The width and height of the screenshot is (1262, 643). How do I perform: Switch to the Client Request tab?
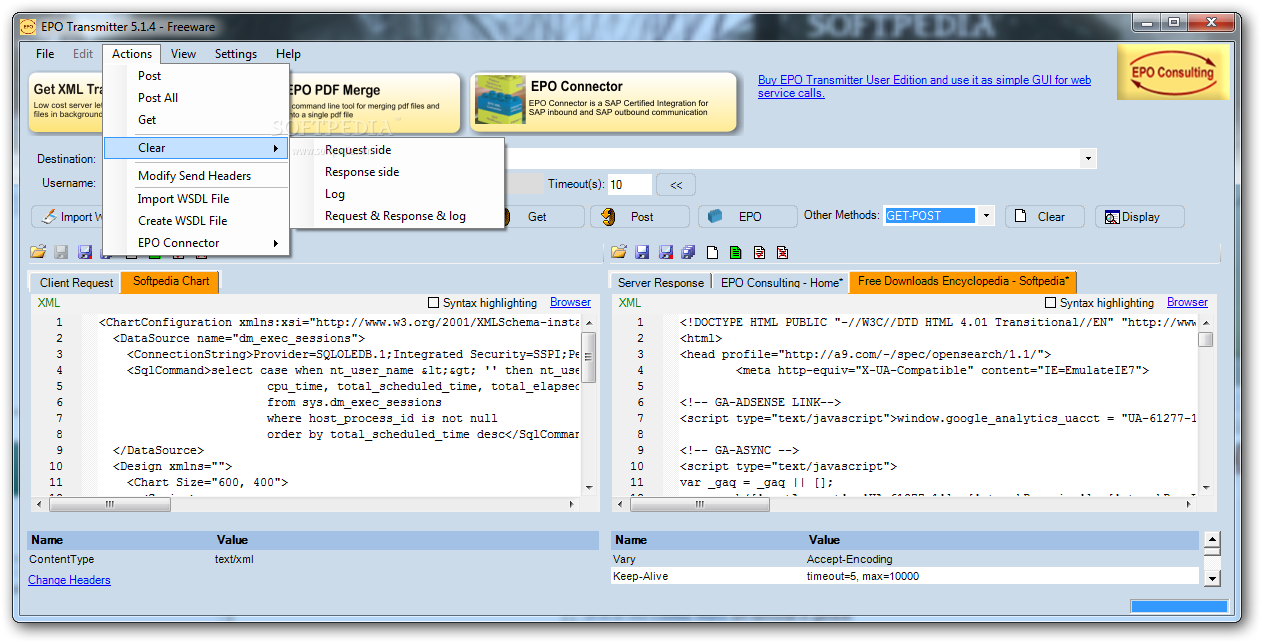click(x=76, y=282)
